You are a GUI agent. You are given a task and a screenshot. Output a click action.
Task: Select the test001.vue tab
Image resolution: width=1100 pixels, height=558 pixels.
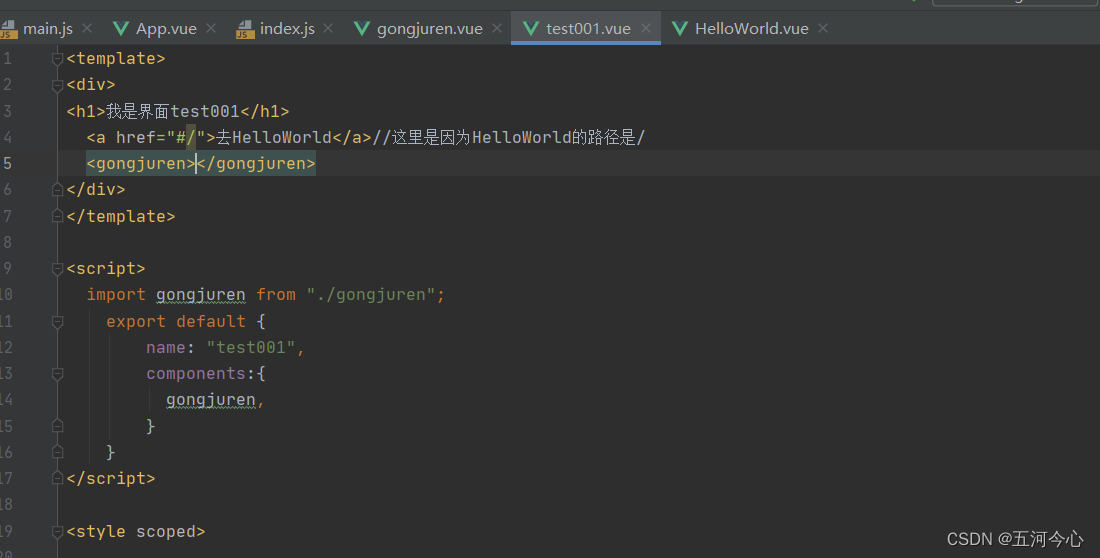tap(587, 29)
